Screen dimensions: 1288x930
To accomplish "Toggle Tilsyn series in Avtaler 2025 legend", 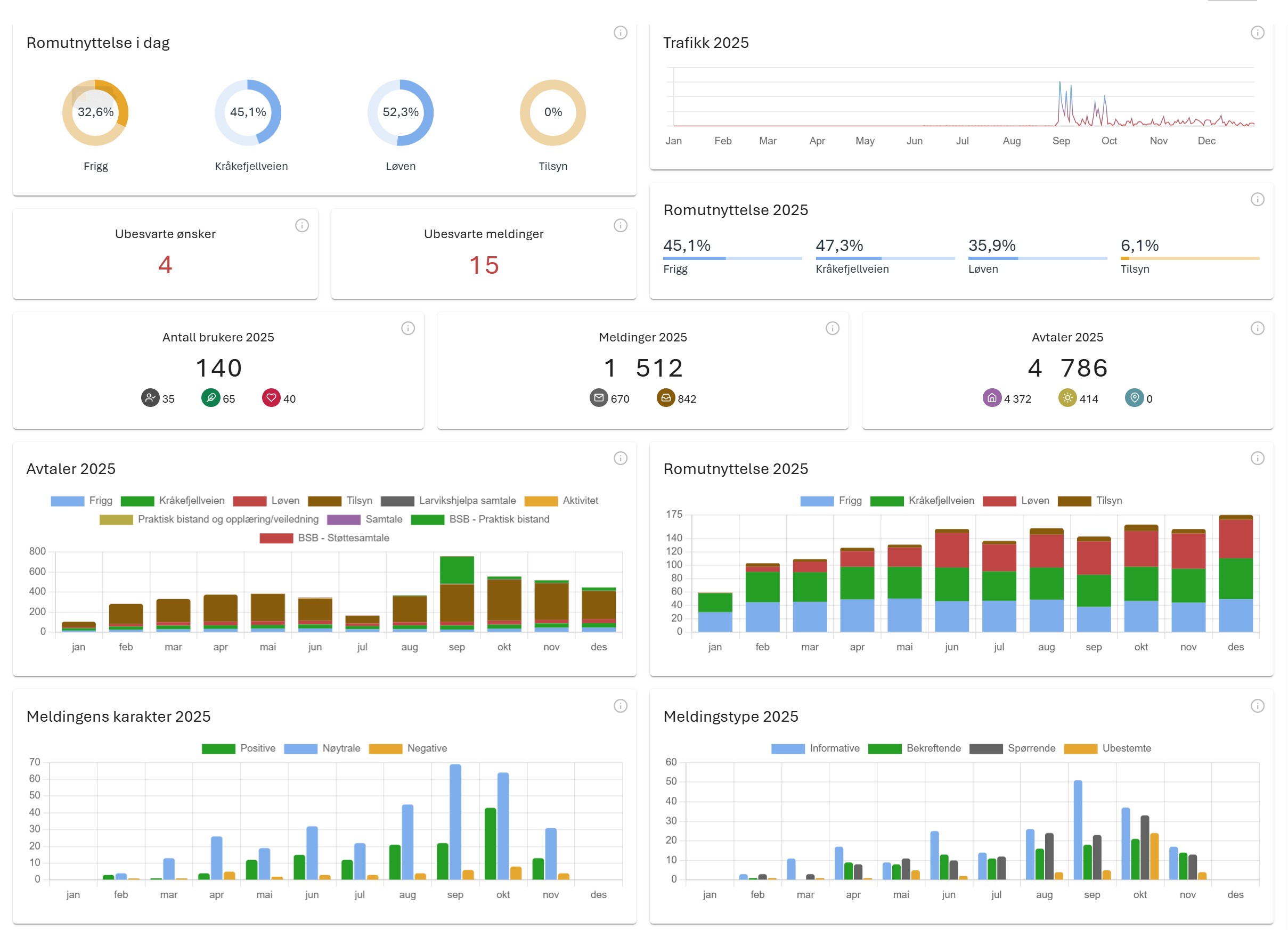I will pos(359,501).
